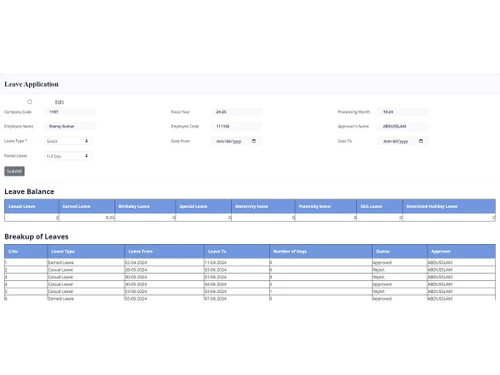Click the Leave Application heading
The width and height of the screenshot is (500, 375).
[x=31, y=84]
